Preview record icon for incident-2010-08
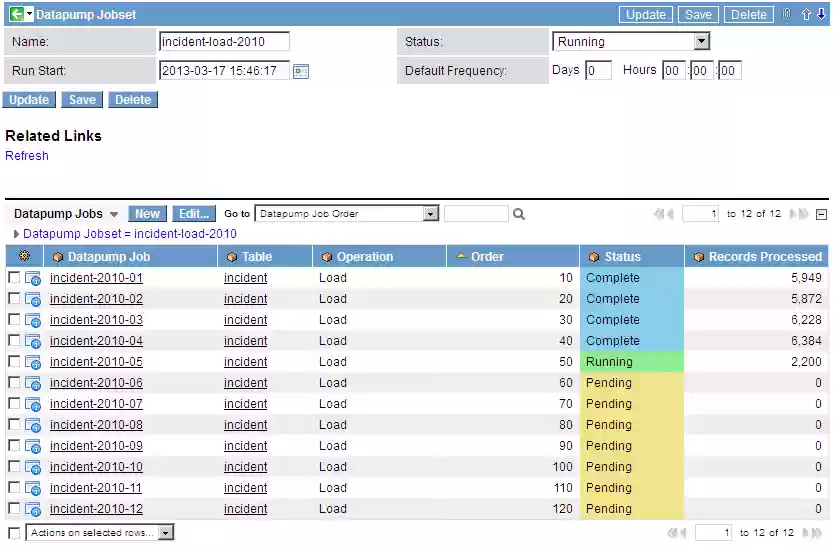 point(33,425)
